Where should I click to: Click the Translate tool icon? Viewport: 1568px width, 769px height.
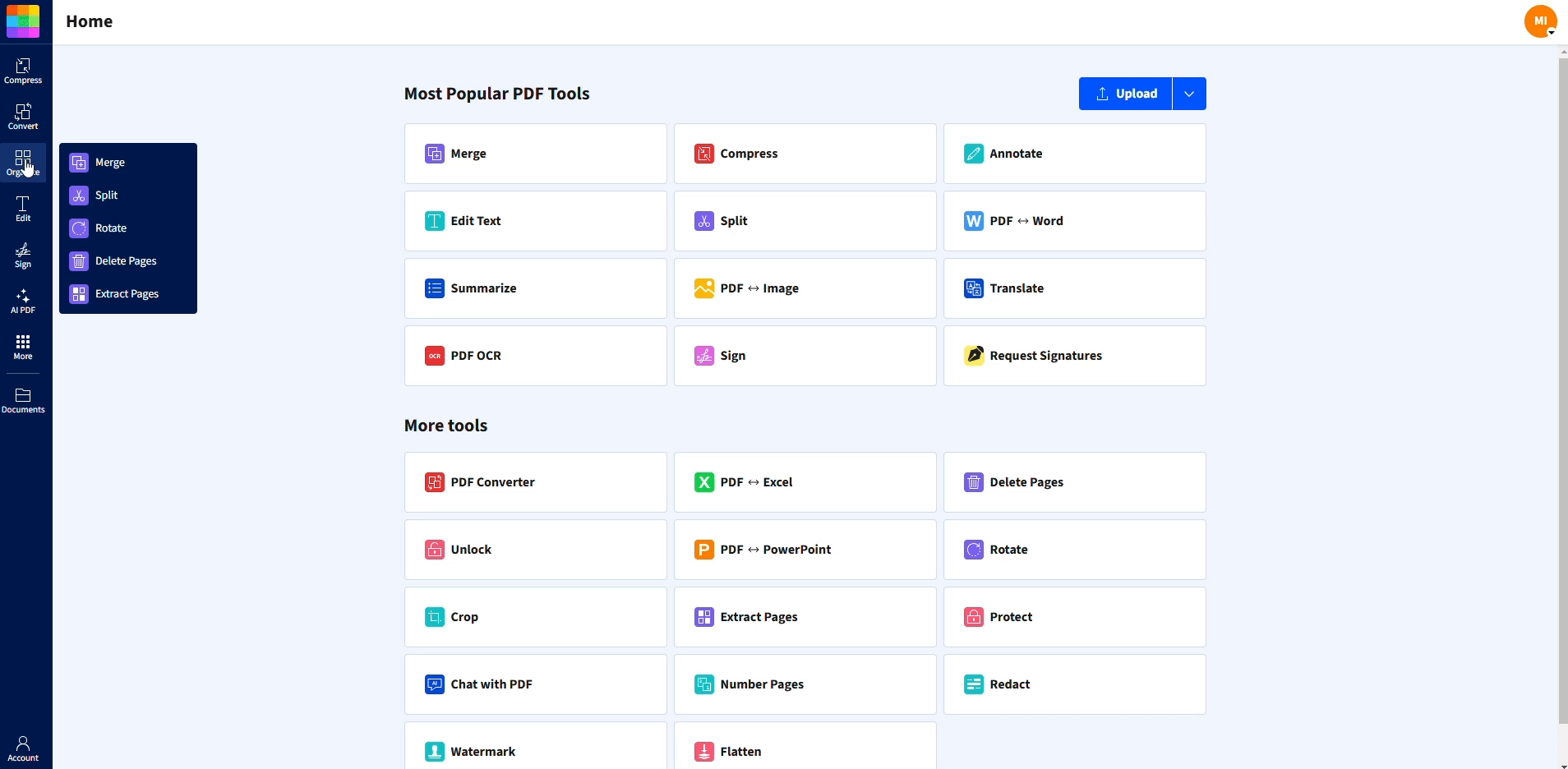pos(974,288)
